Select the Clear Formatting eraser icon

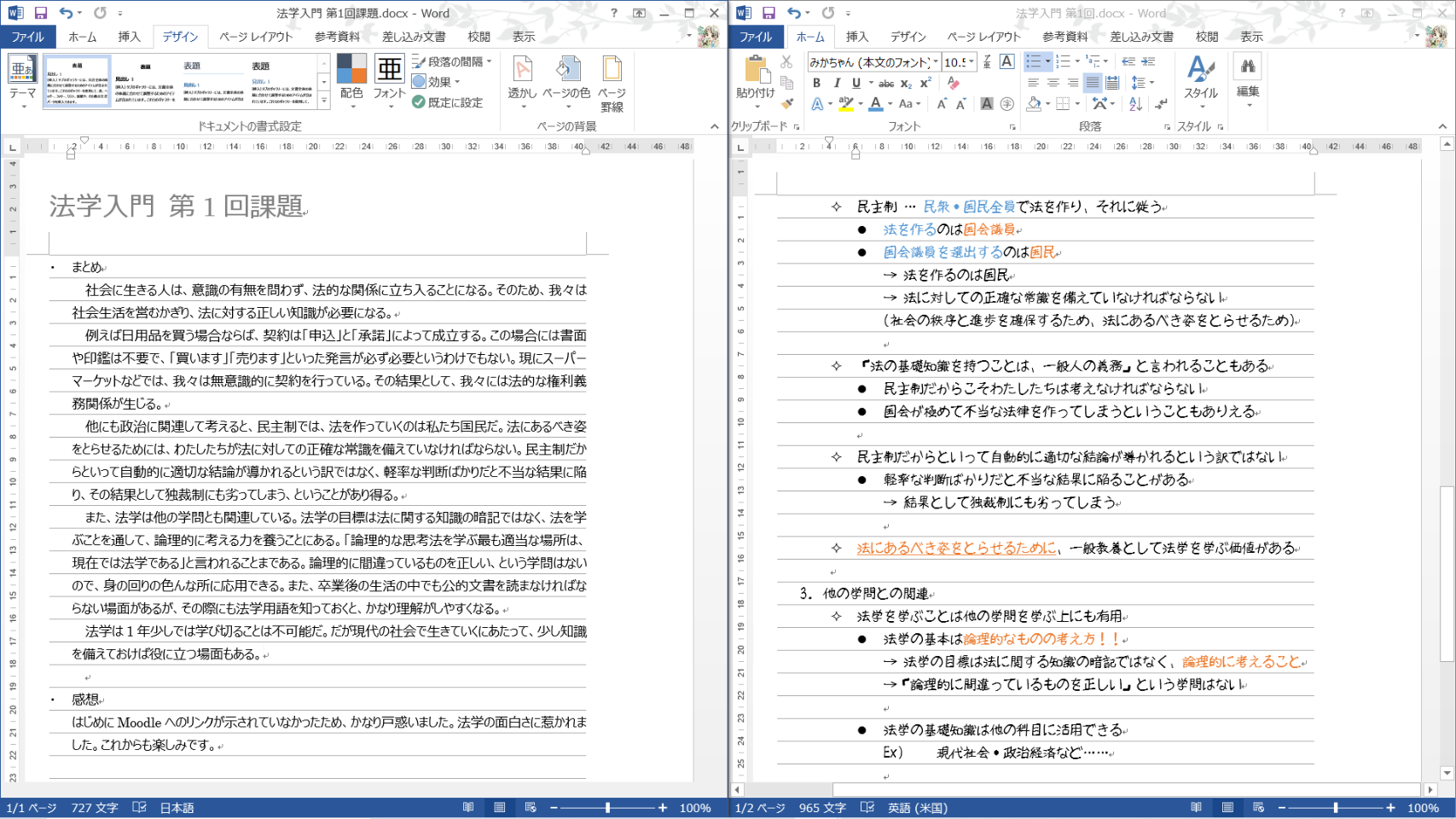[x=953, y=84]
